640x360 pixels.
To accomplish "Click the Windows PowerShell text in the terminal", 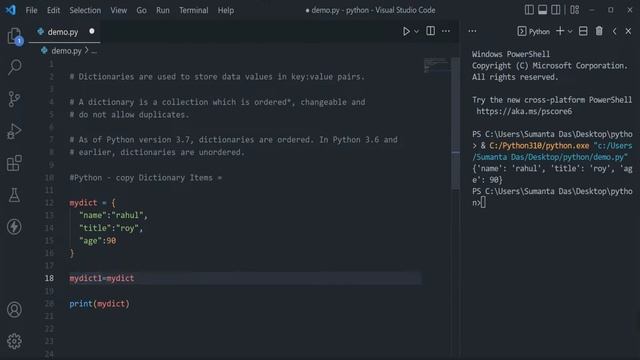I will click(x=511, y=54).
